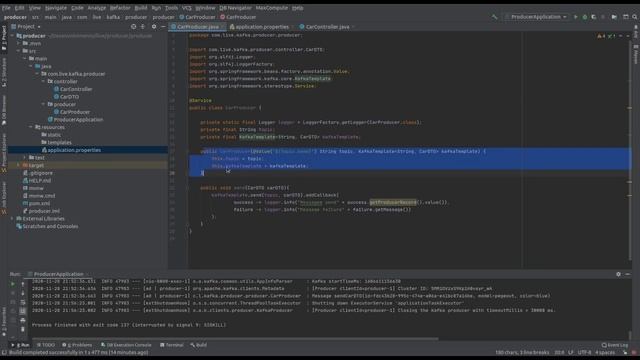Click print icon in Run console sidebar
The height and width of the screenshot is (360, 640).
pos(23,320)
